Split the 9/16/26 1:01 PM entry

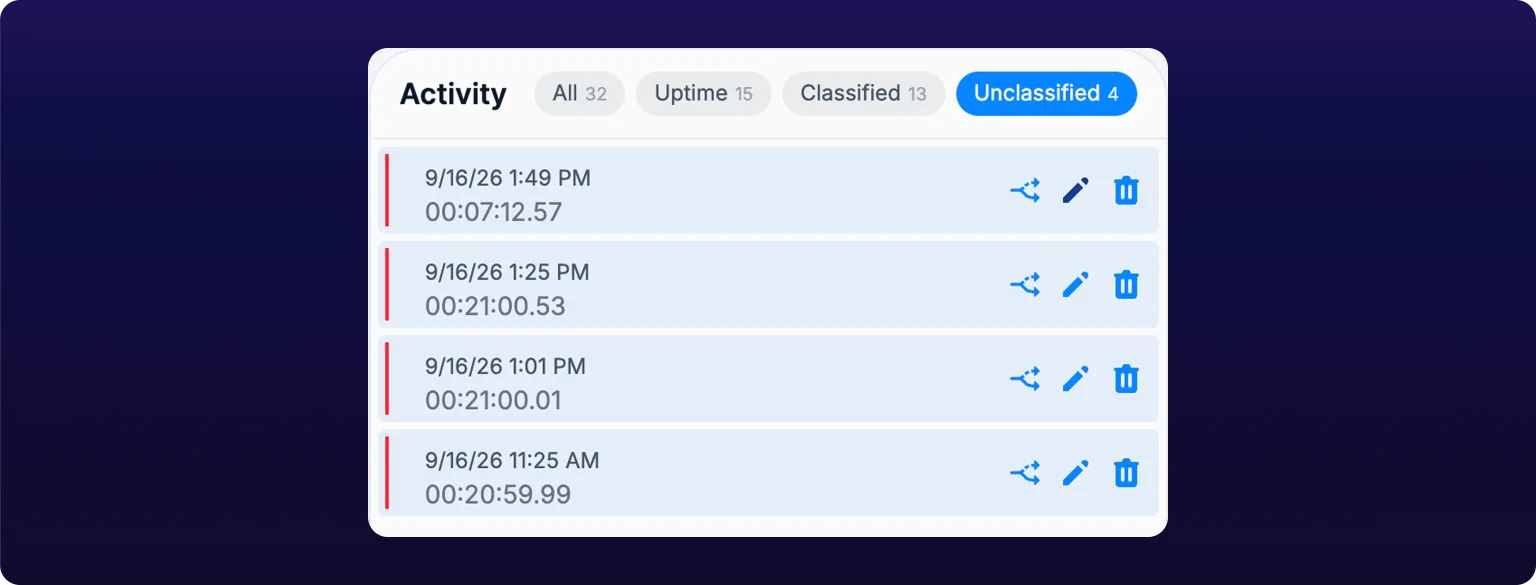click(x=1025, y=379)
